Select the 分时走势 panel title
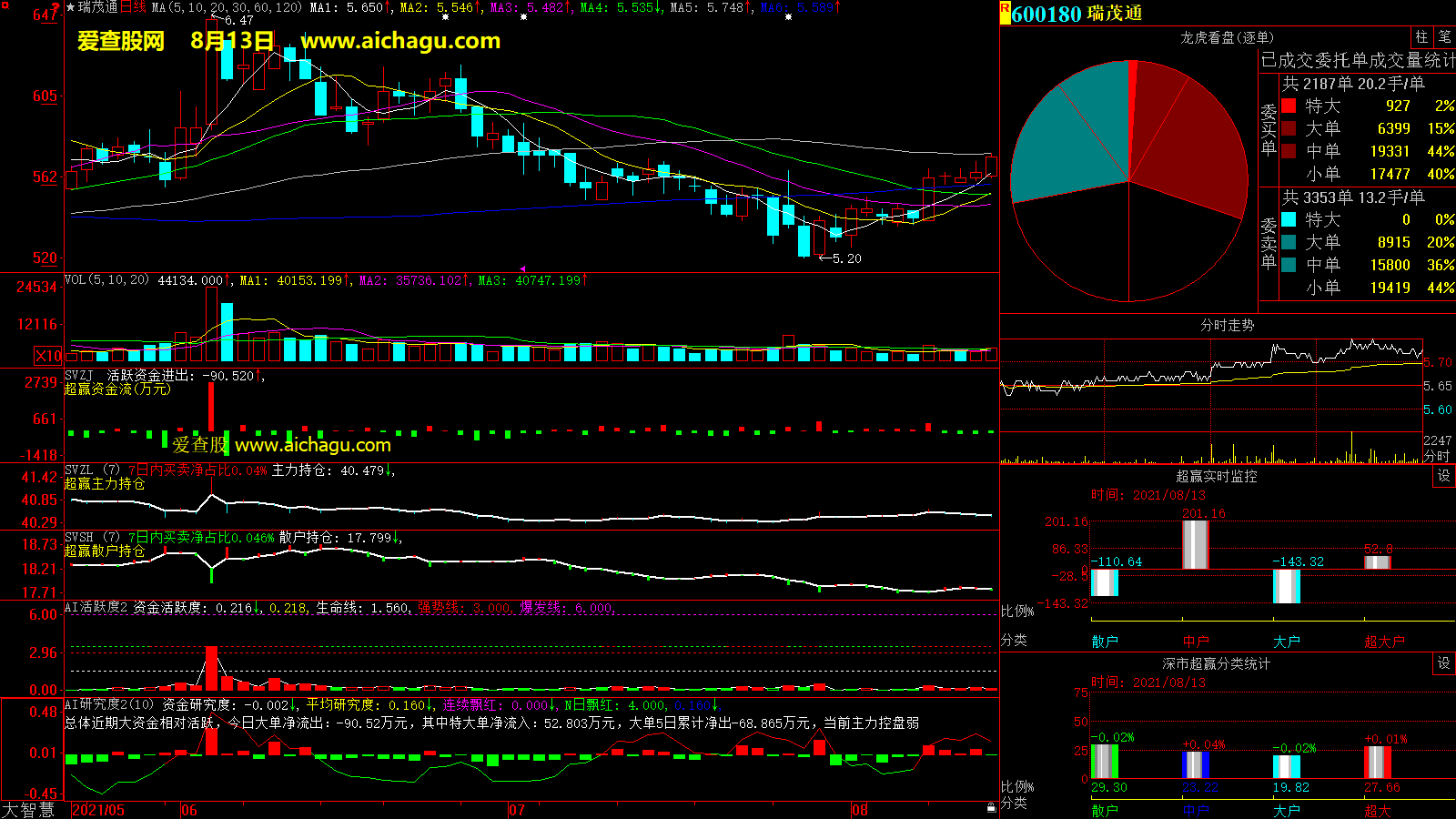Image resolution: width=1456 pixels, height=819 pixels. coord(1227,325)
